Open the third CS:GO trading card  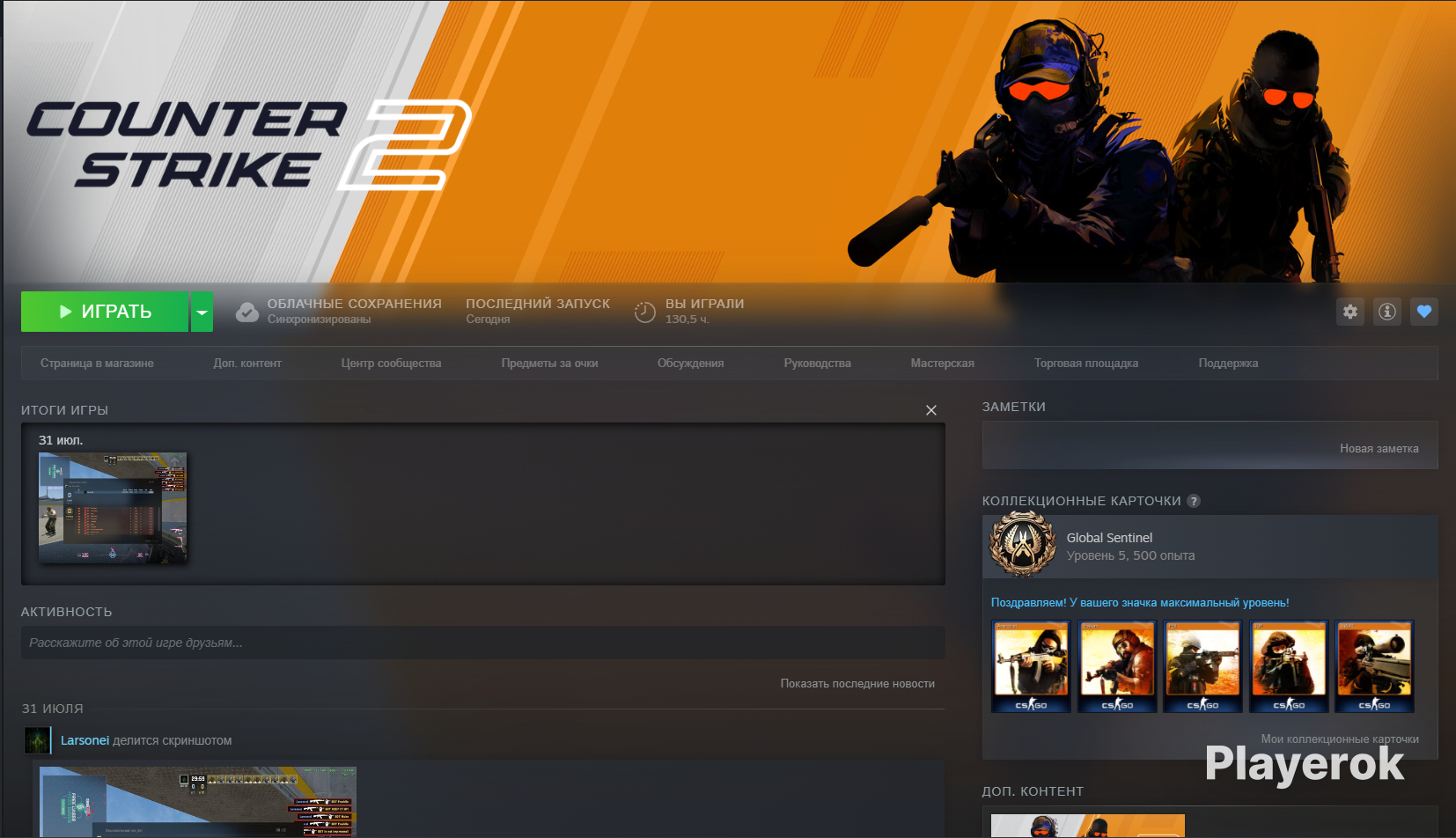click(x=1203, y=666)
